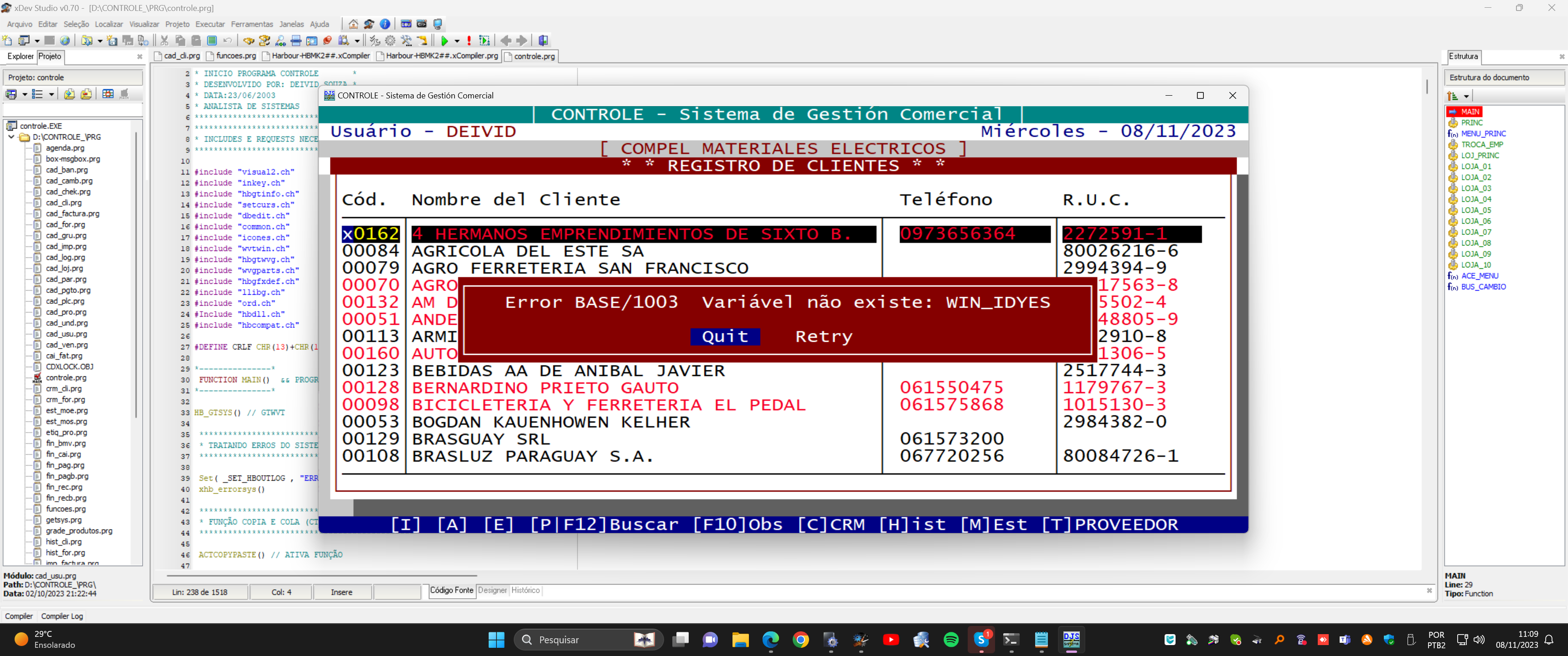Click the Print icon in toolbar
The image size is (1568, 656).
[296, 41]
